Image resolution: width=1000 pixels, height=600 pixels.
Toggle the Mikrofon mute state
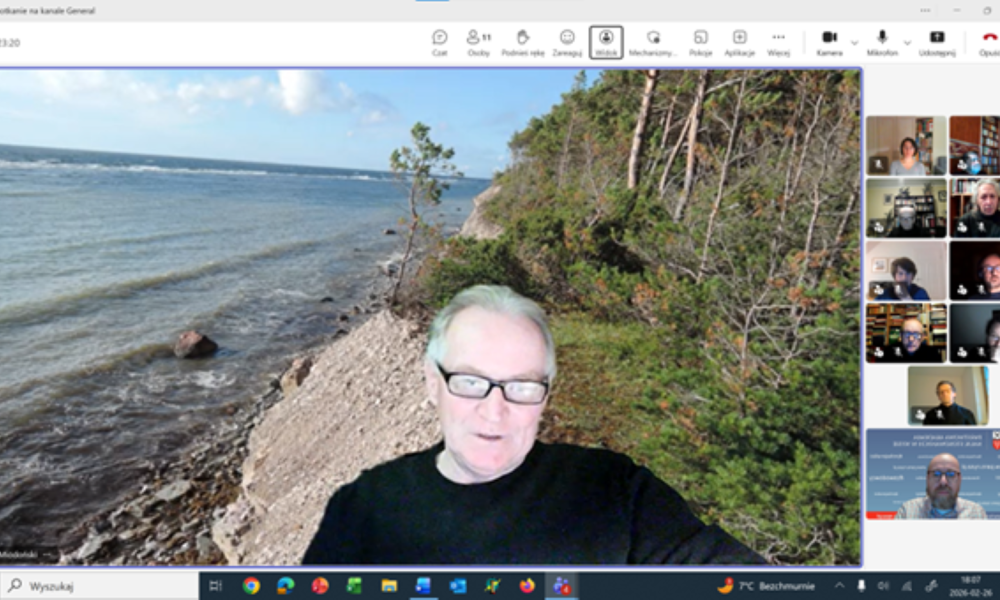[x=882, y=42]
